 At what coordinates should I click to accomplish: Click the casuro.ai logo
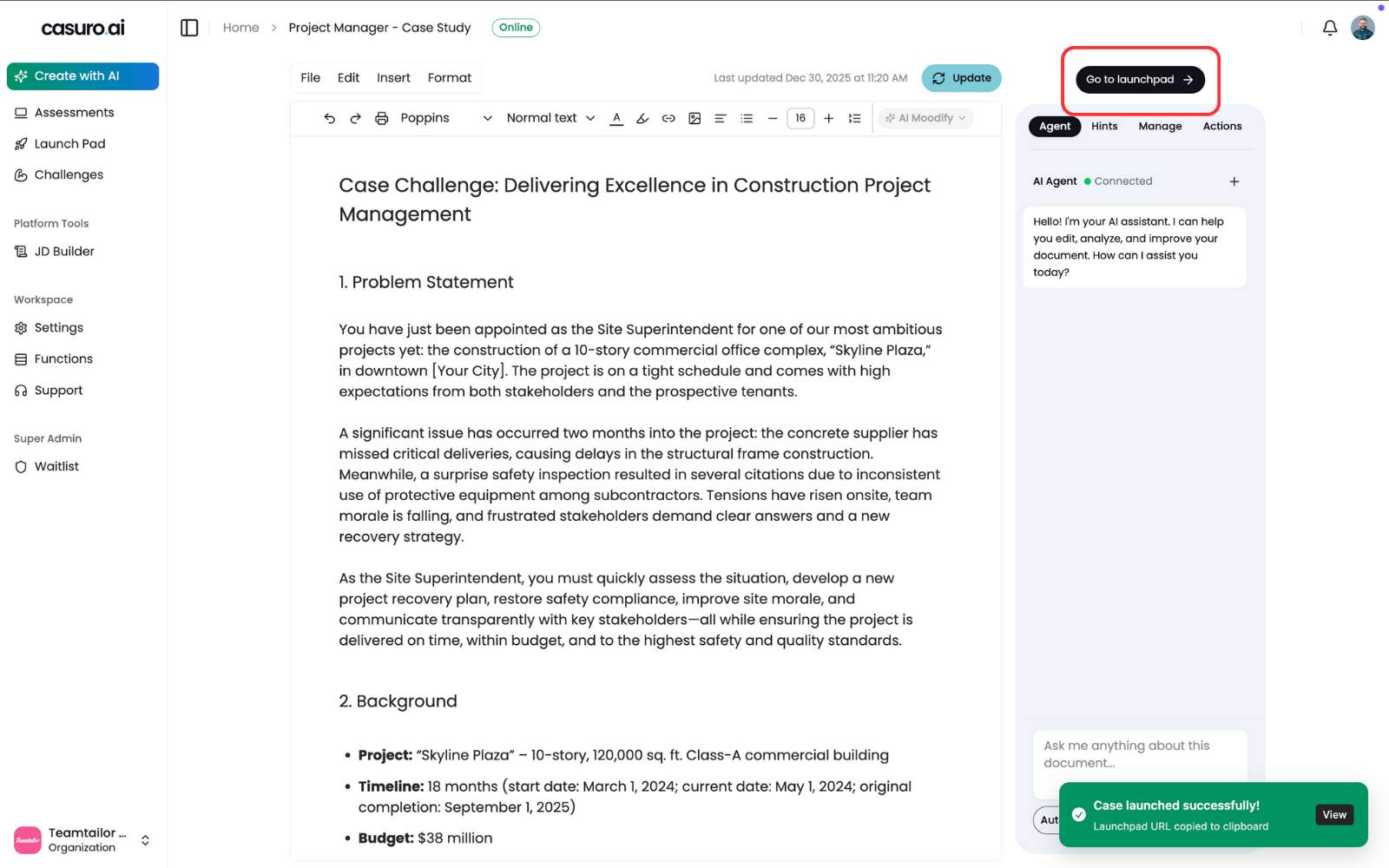(x=82, y=28)
